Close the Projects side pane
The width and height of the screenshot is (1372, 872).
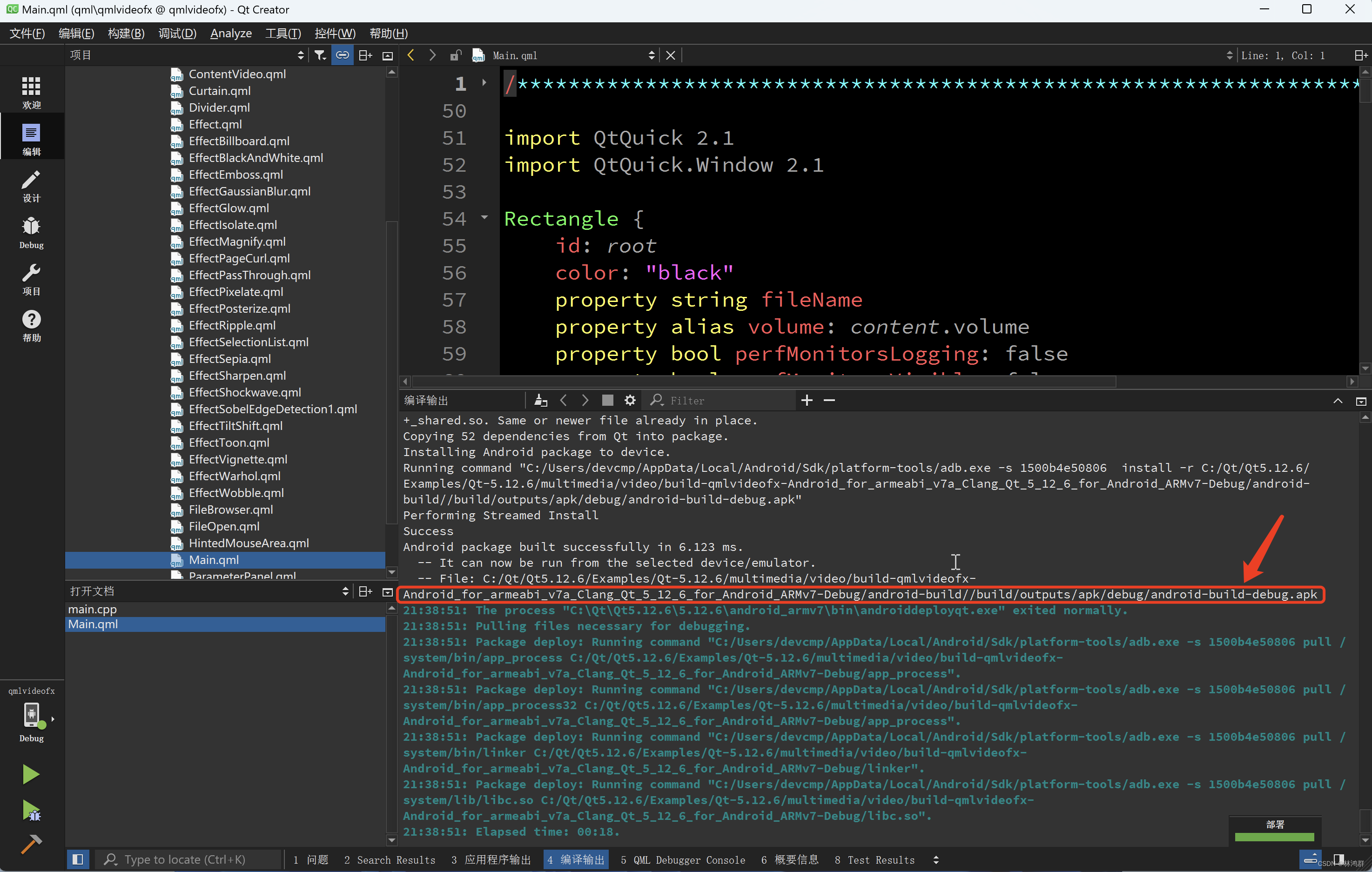(387, 56)
